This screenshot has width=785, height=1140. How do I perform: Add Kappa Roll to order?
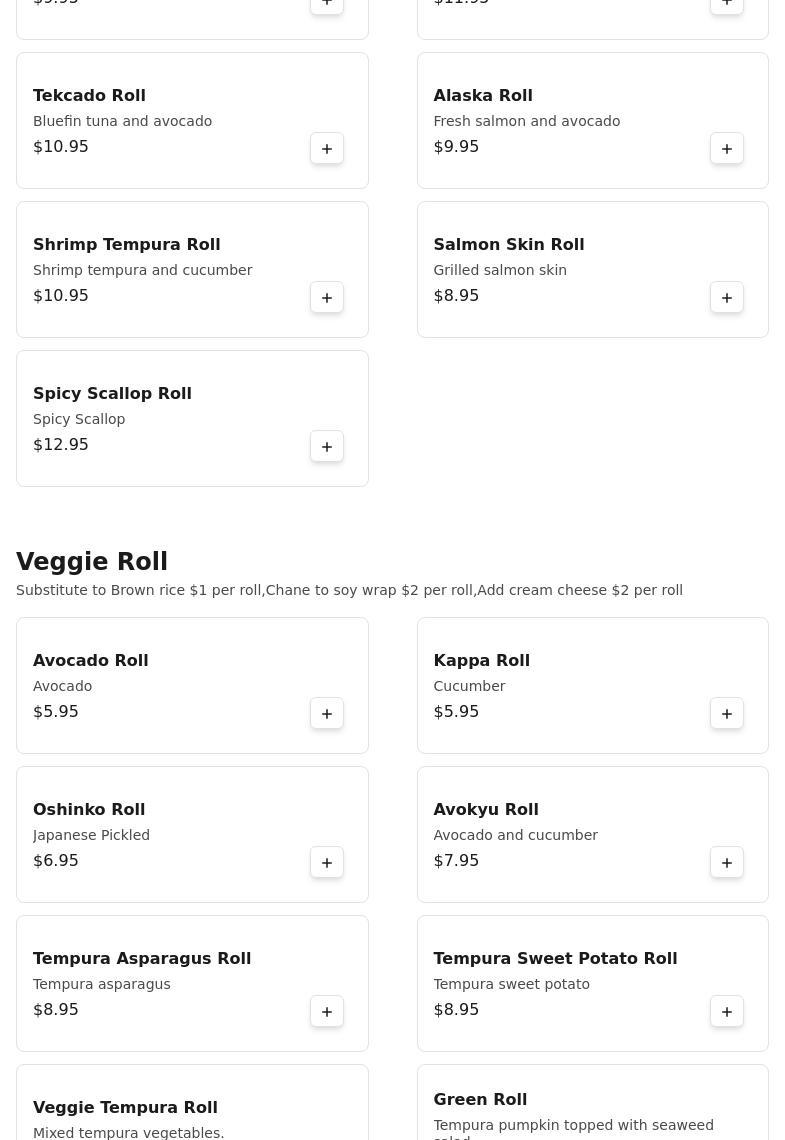click(x=727, y=714)
